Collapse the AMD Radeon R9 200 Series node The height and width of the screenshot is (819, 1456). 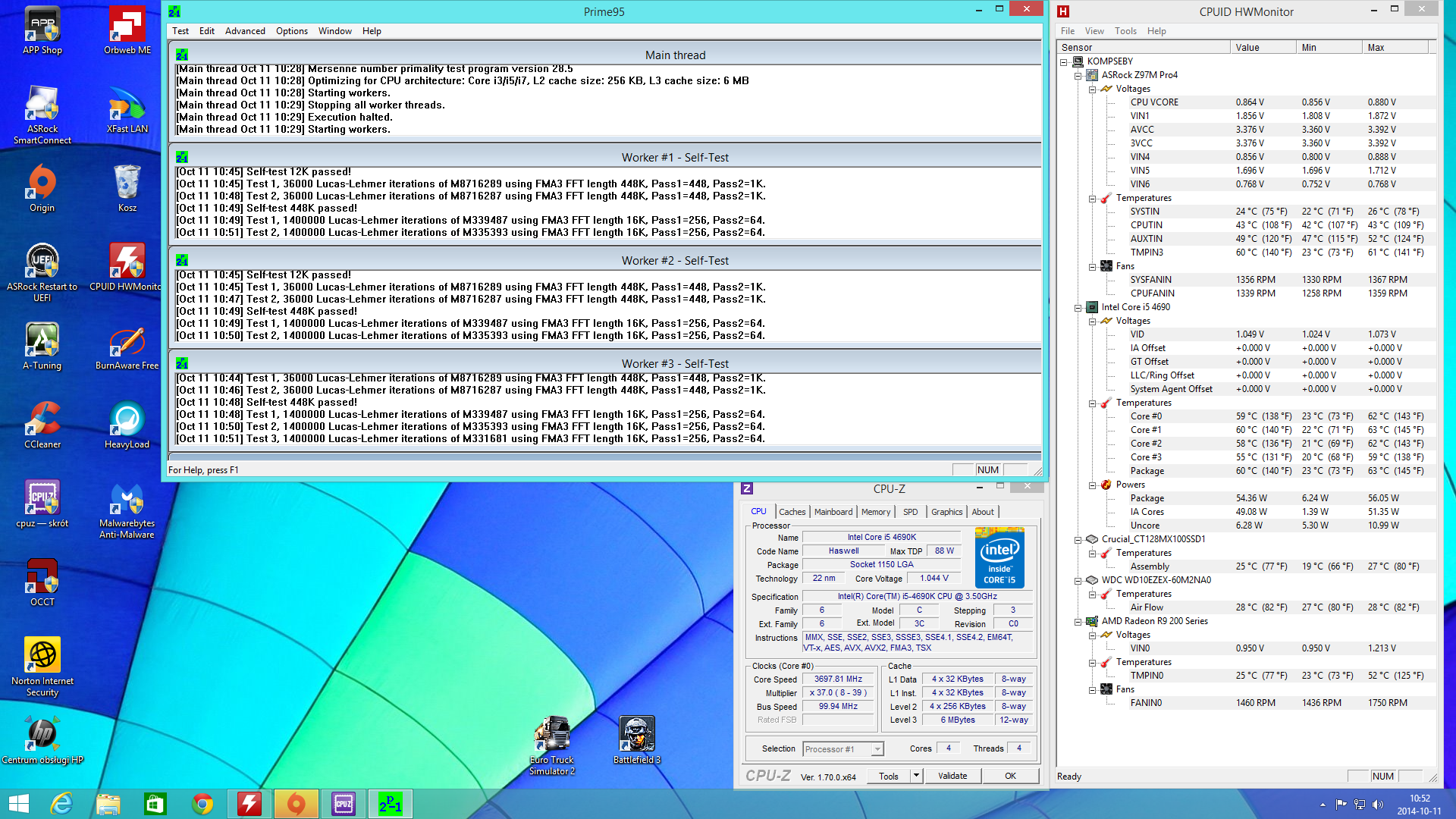[x=1078, y=622]
